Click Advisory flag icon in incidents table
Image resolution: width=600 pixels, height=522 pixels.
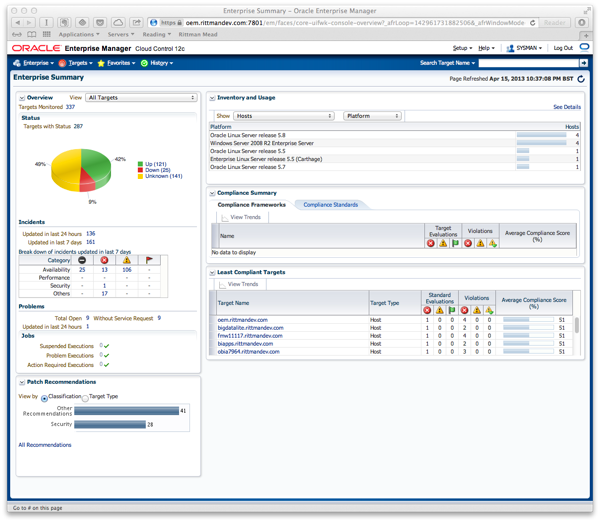point(149,260)
